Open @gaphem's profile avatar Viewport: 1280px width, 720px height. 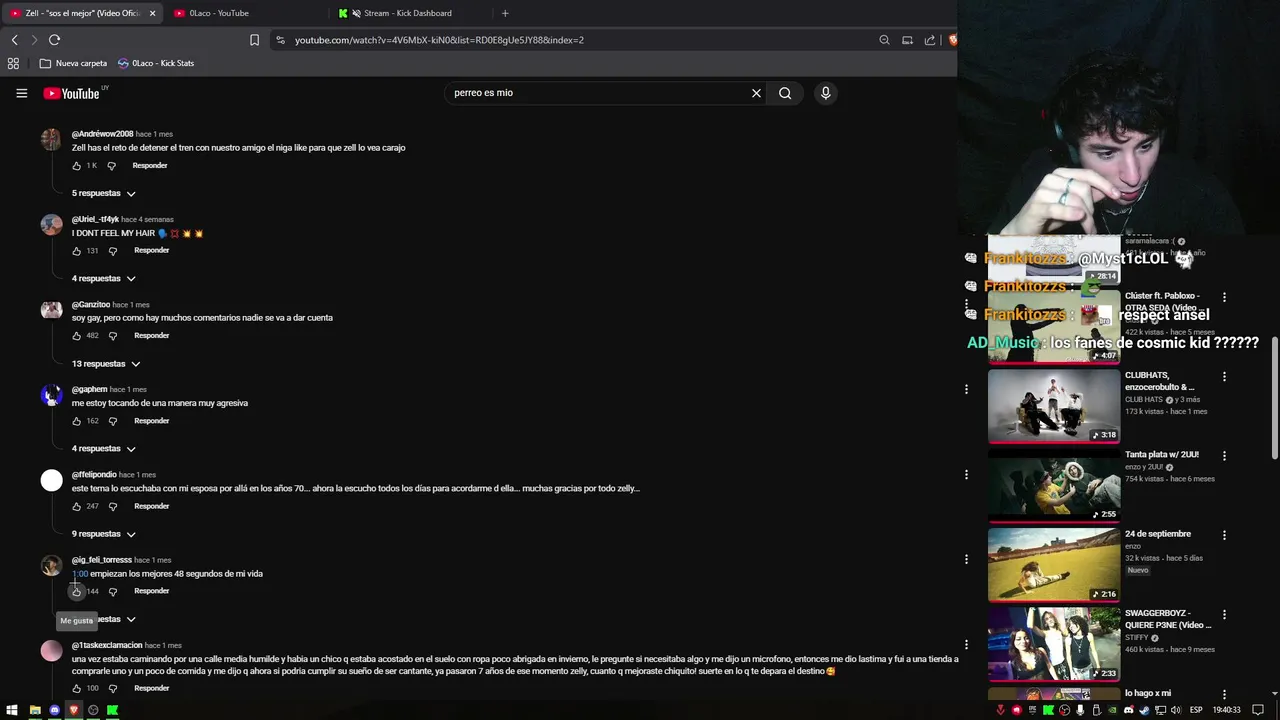click(x=51, y=395)
